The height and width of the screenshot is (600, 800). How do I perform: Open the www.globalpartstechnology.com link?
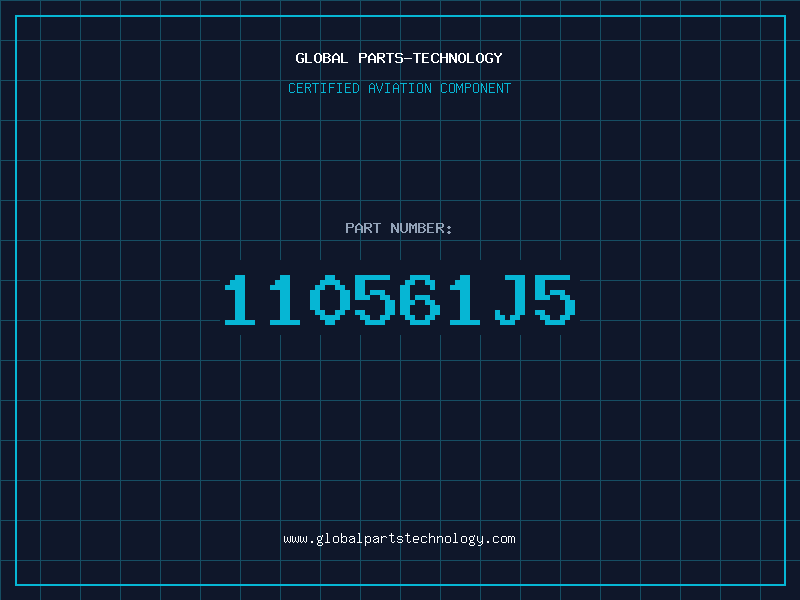click(x=399, y=539)
